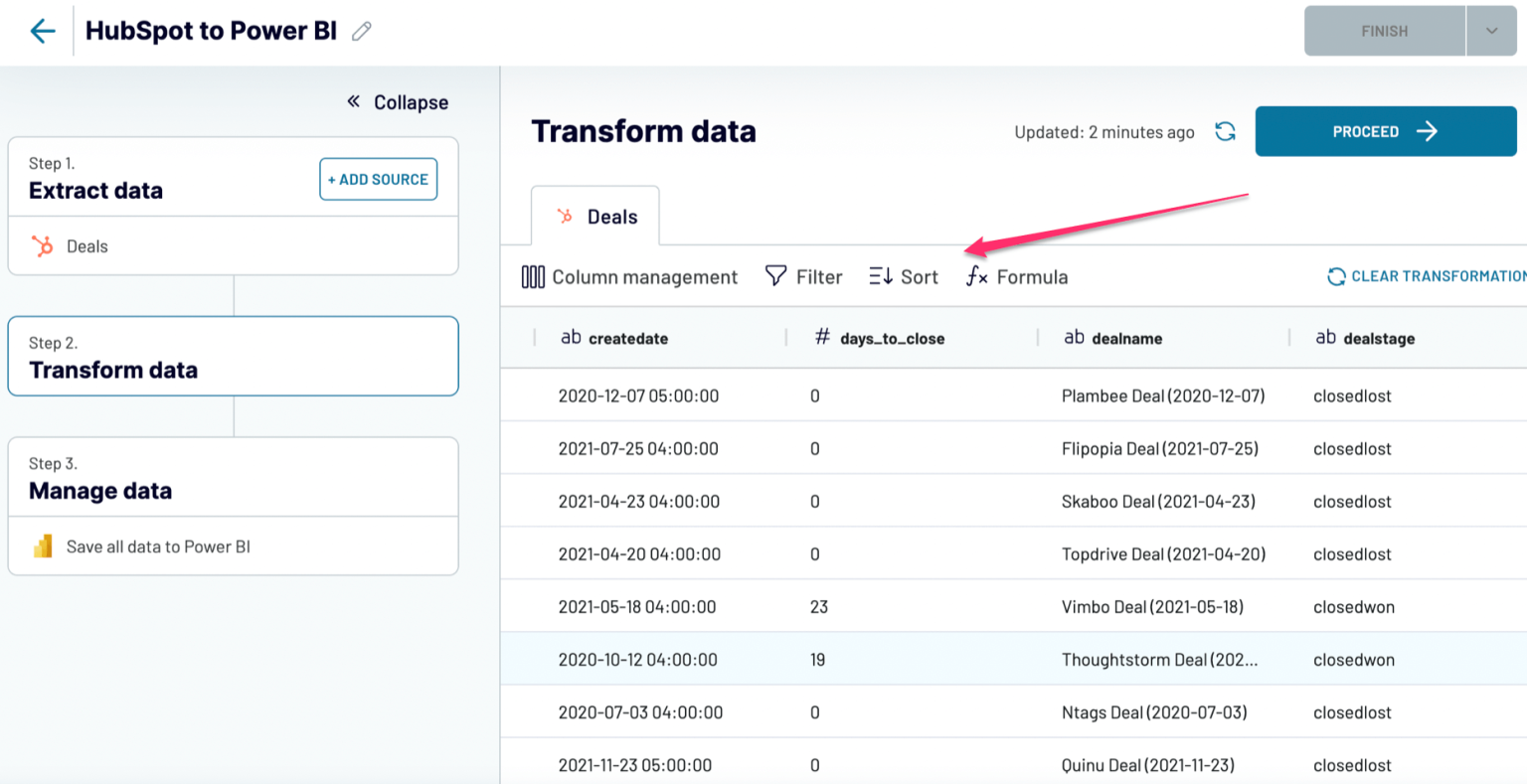Expand the dropdown next to FINISH
Screen dimensions: 1527x784
point(1491,31)
